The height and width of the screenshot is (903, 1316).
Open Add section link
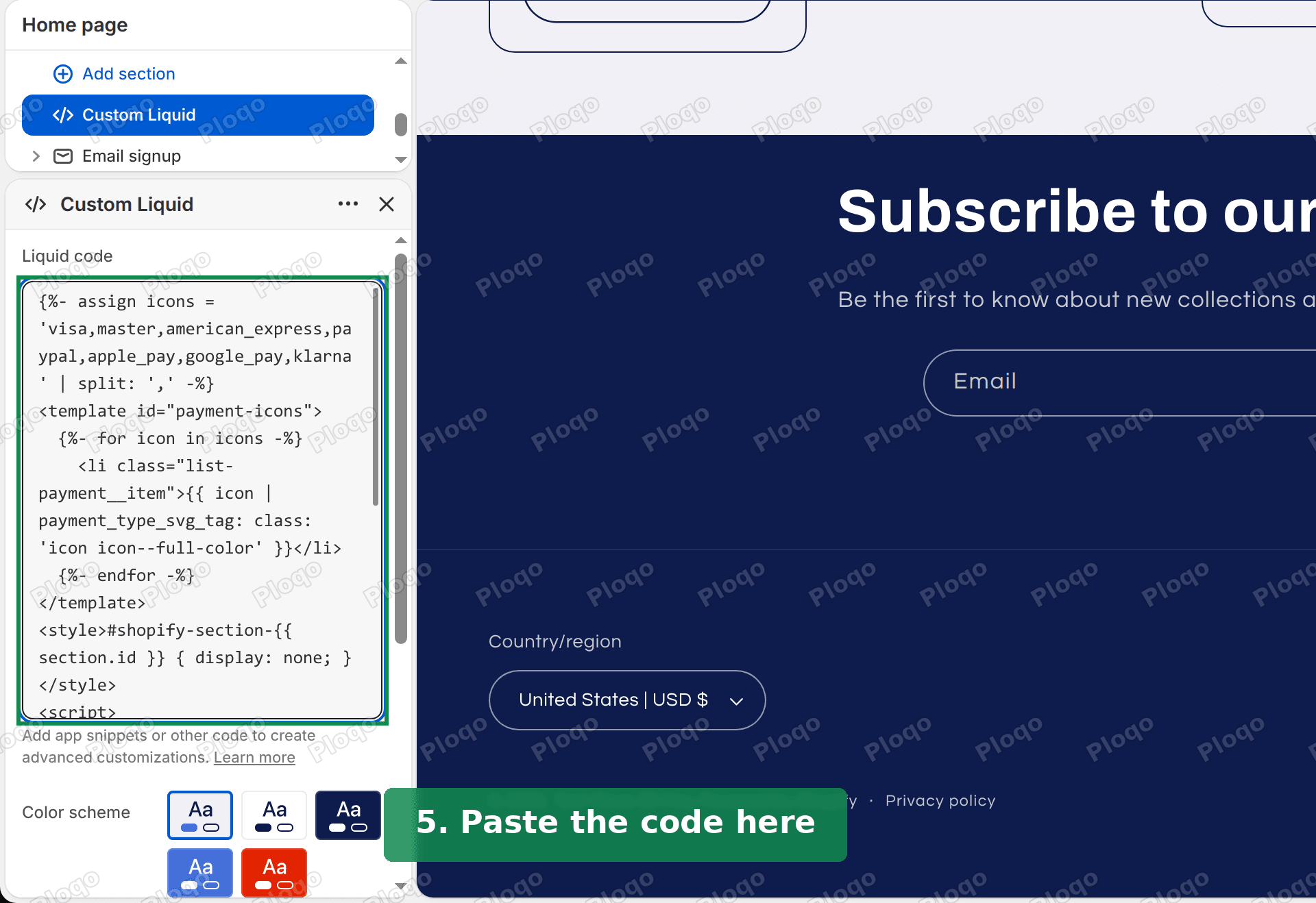pos(129,74)
